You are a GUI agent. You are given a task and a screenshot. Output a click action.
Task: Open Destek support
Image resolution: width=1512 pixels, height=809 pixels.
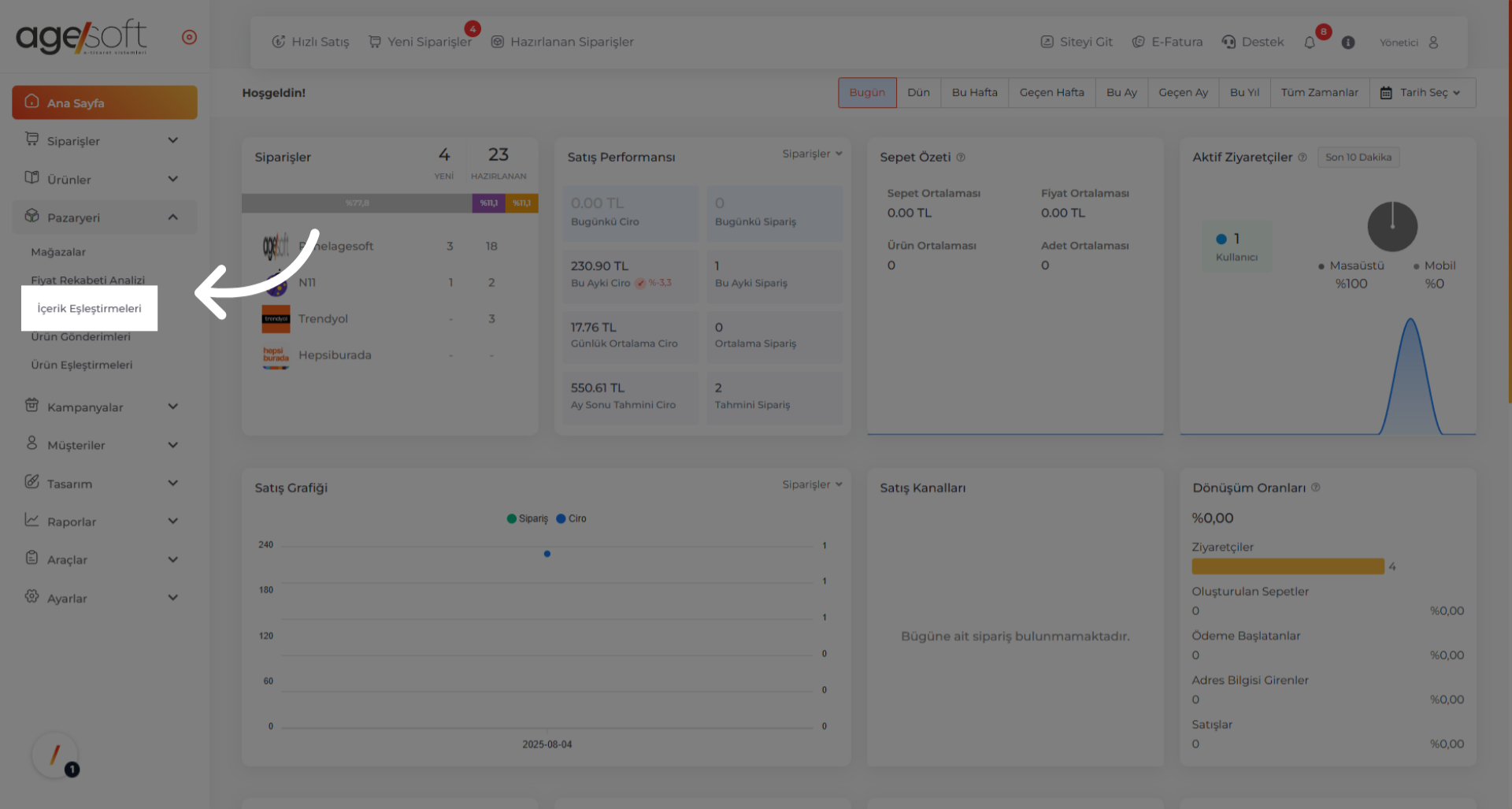pos(1253,42)
